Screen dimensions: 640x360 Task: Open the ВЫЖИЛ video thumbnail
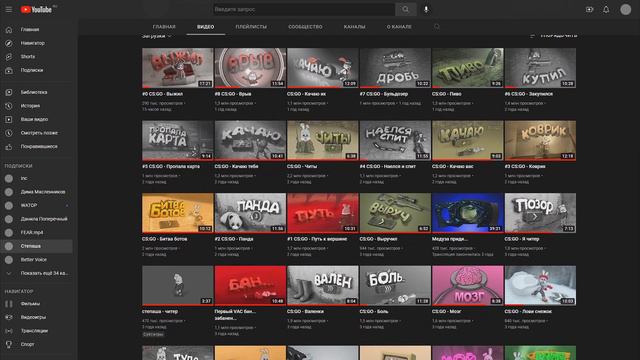tap(178, 68)
